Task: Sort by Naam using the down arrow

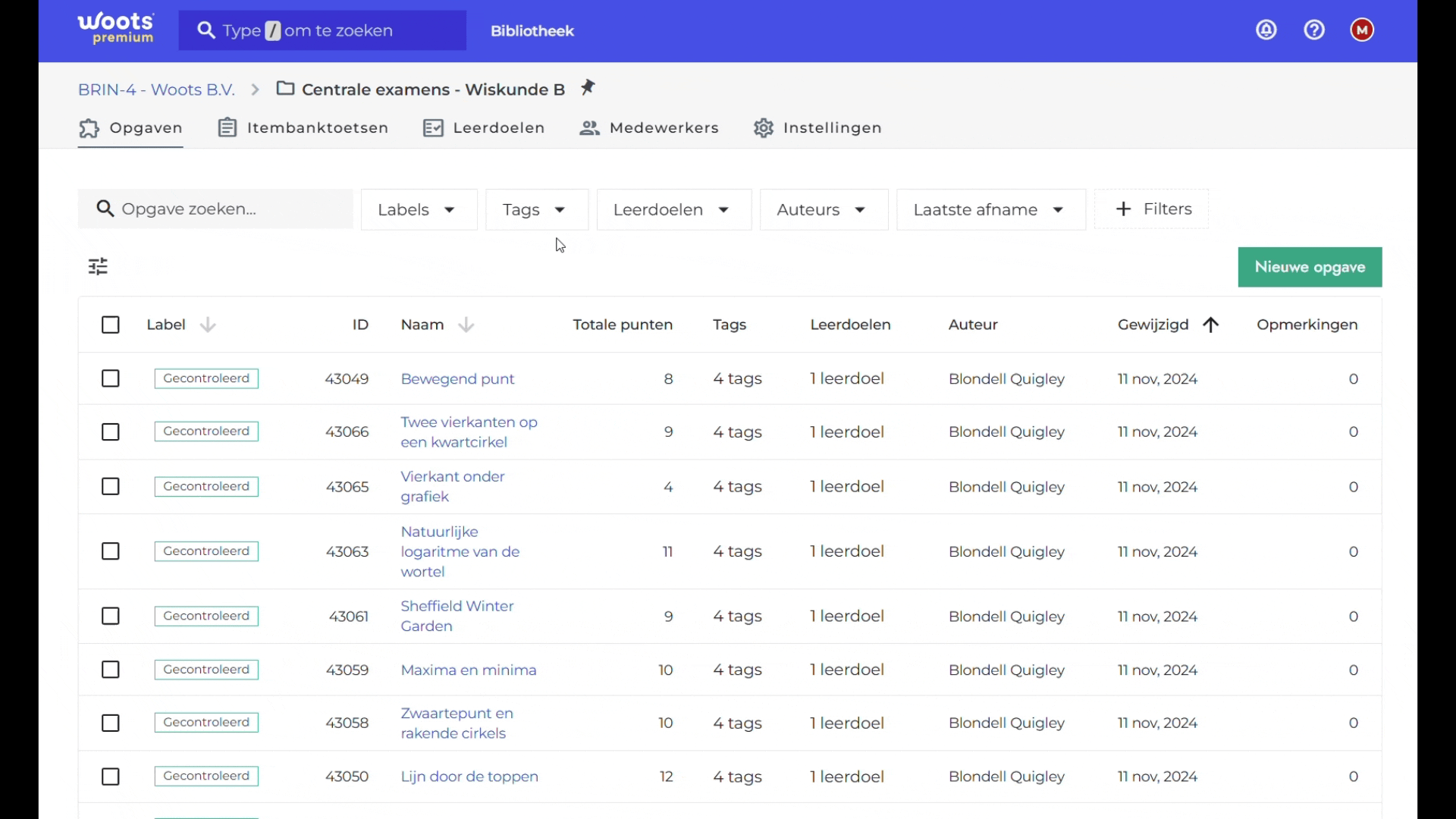Action: (466, 325)
